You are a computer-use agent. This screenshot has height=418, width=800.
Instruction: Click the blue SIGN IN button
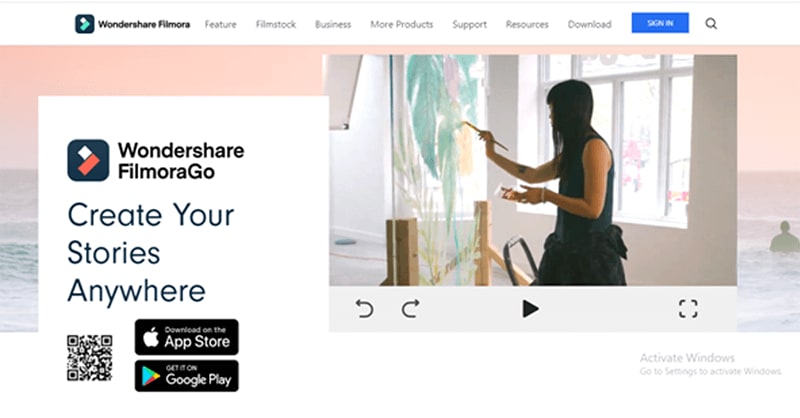point(660,23)
